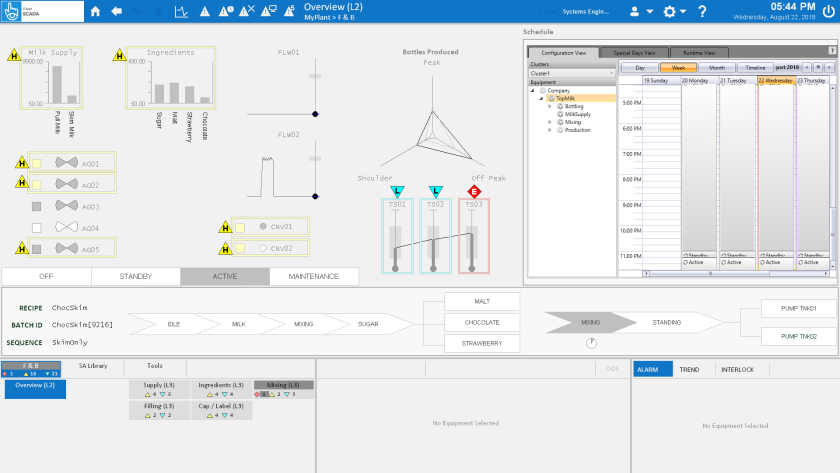Click the back navigation arrow

click(x=117, y=12)
